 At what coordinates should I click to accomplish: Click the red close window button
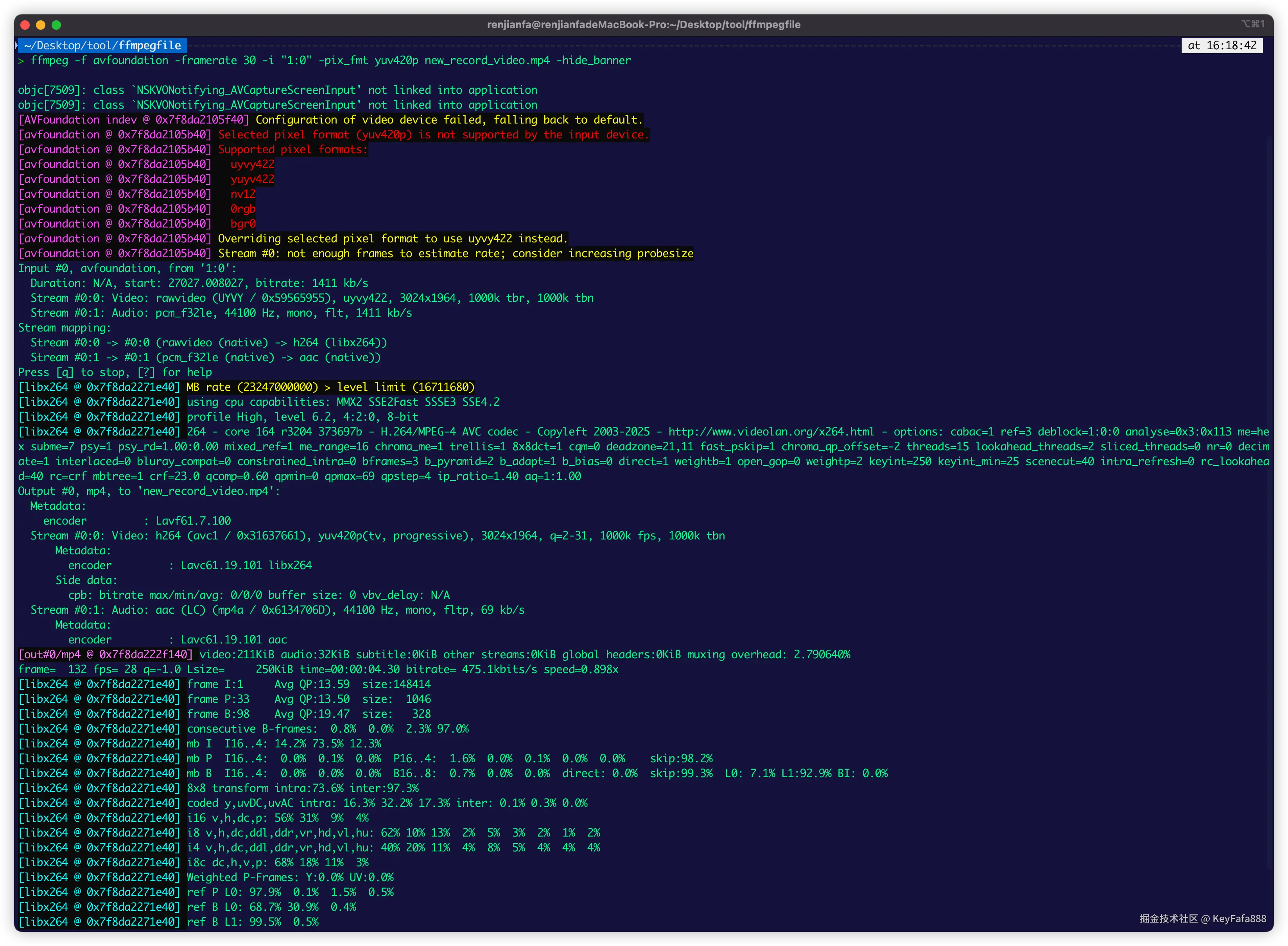tap(25, 25)
